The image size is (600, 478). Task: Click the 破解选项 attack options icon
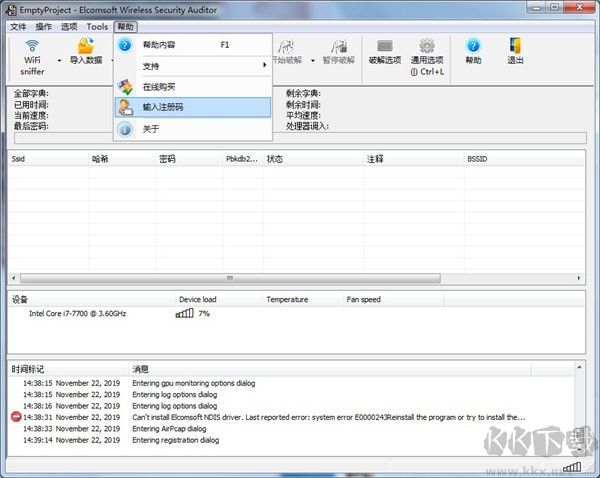point(385,46)
